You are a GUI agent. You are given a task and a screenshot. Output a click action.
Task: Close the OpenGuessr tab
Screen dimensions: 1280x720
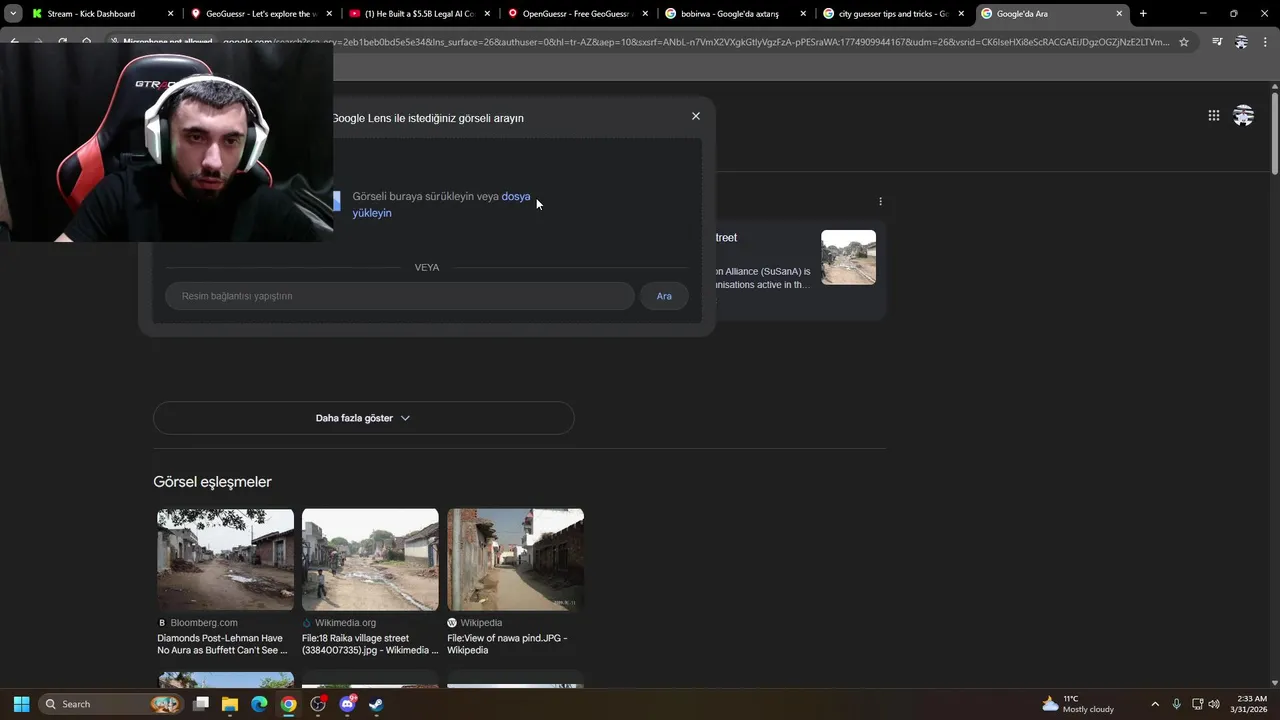[x=645, y=14]
